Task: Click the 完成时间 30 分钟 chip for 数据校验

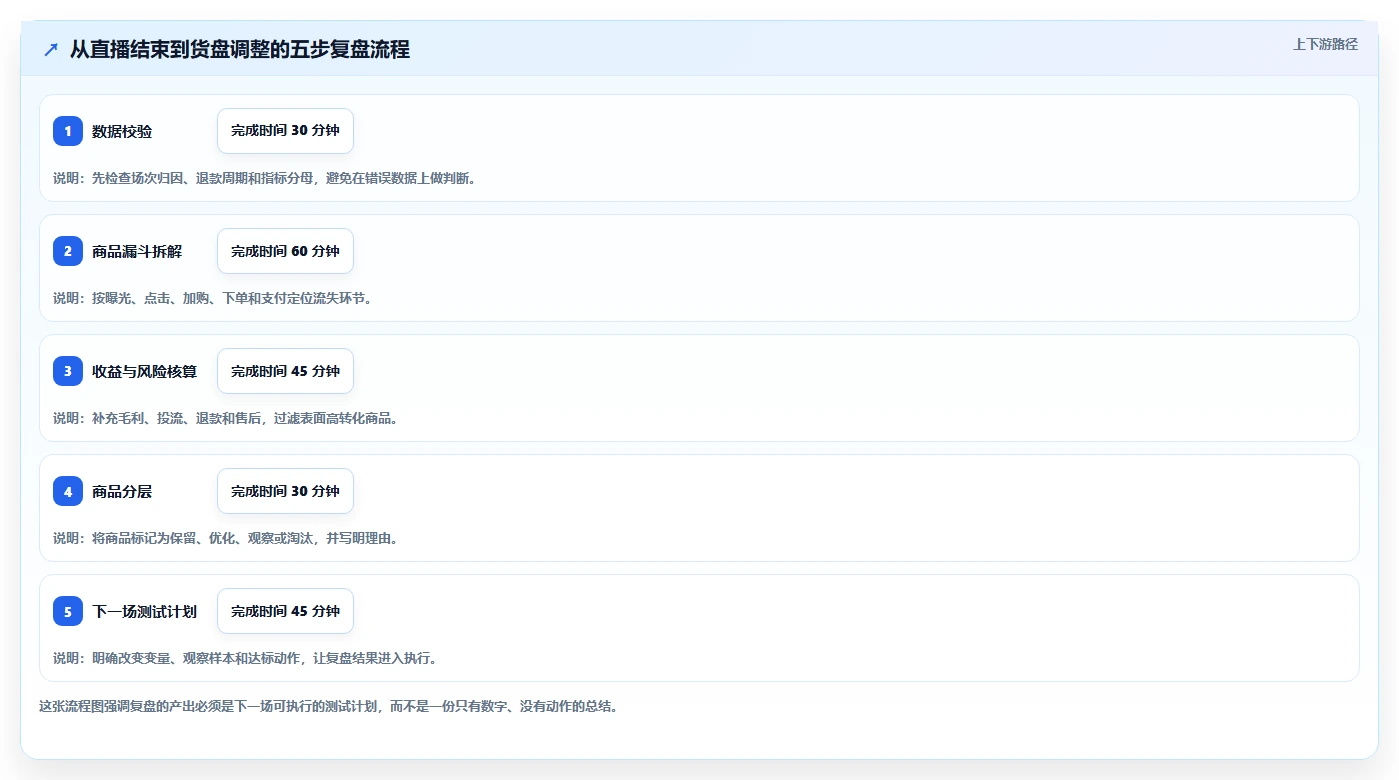Action: click(285, 131)
